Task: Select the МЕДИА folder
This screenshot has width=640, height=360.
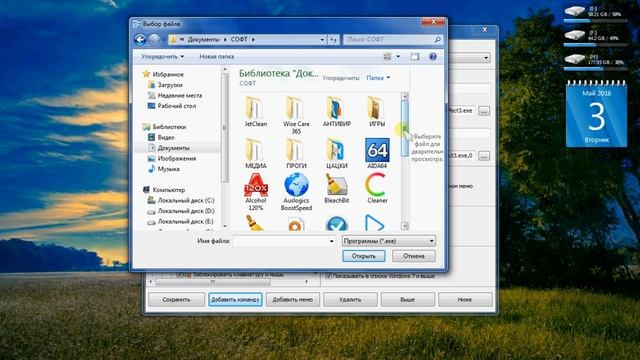Action: 256,153
